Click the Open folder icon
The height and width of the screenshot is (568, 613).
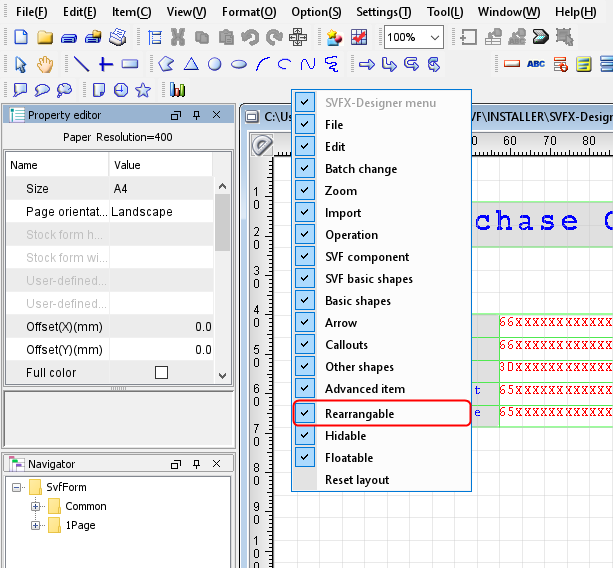coord(45,37)
